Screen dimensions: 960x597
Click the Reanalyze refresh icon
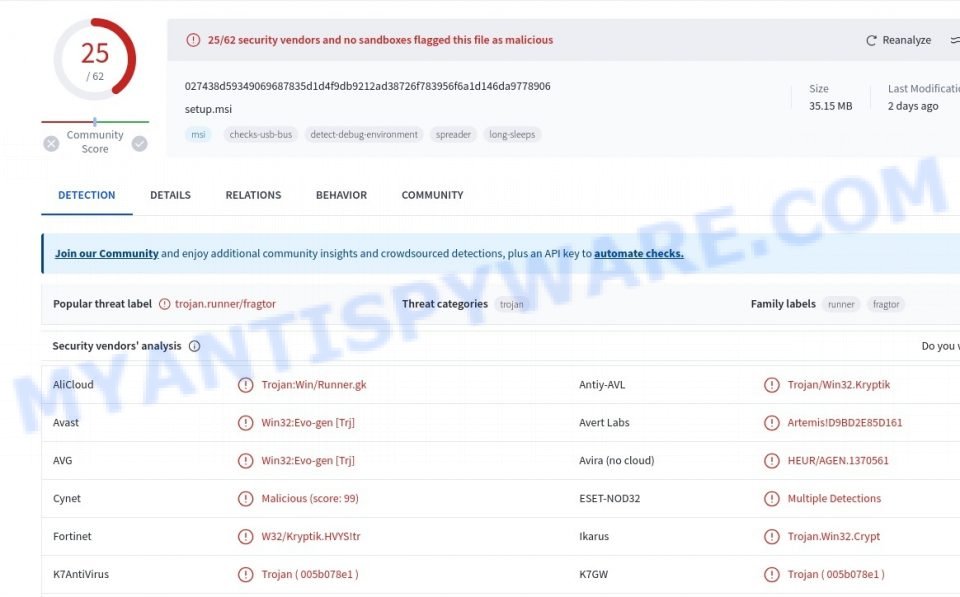point(871,40)
